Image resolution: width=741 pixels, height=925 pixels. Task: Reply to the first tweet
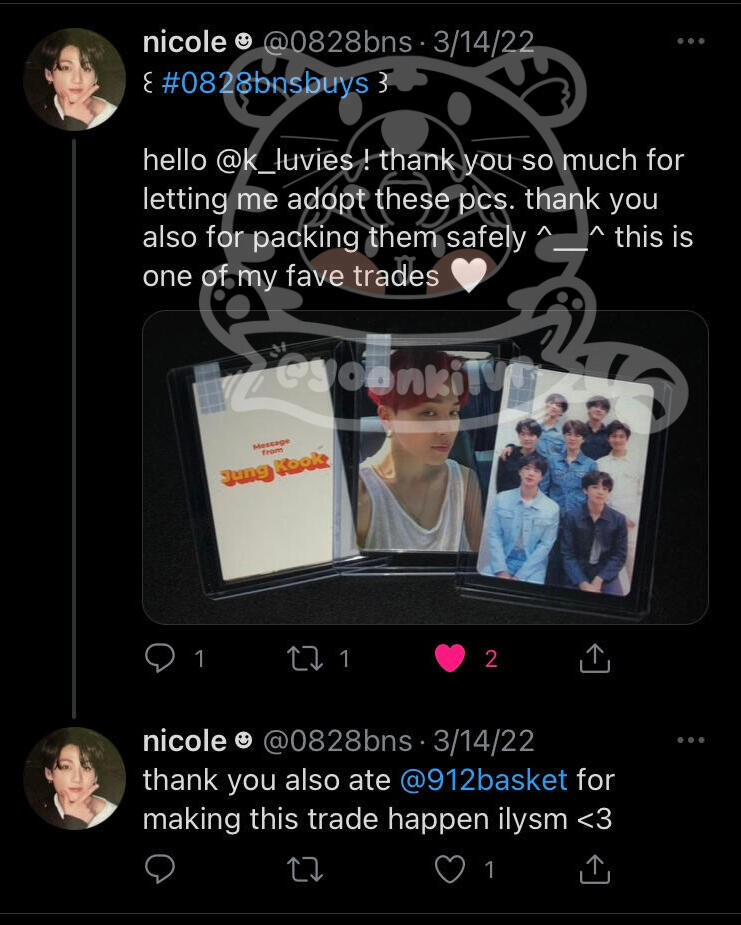tap(160, 658)
